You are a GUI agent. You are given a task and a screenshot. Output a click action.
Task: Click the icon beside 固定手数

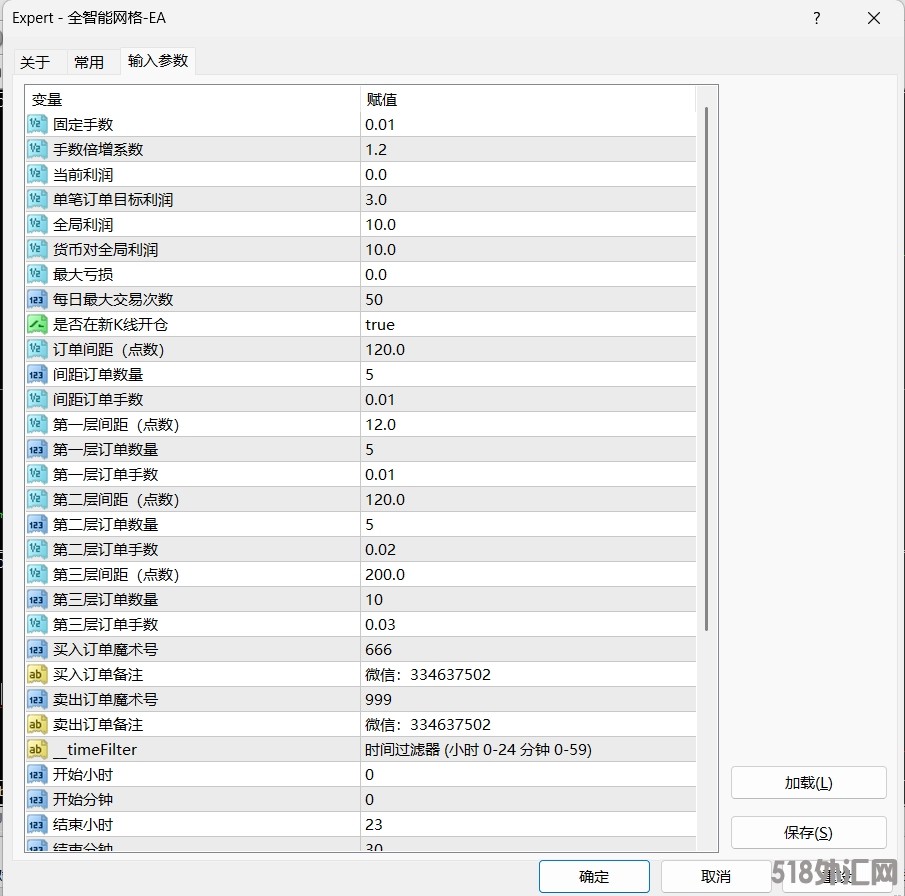point(38,124)
